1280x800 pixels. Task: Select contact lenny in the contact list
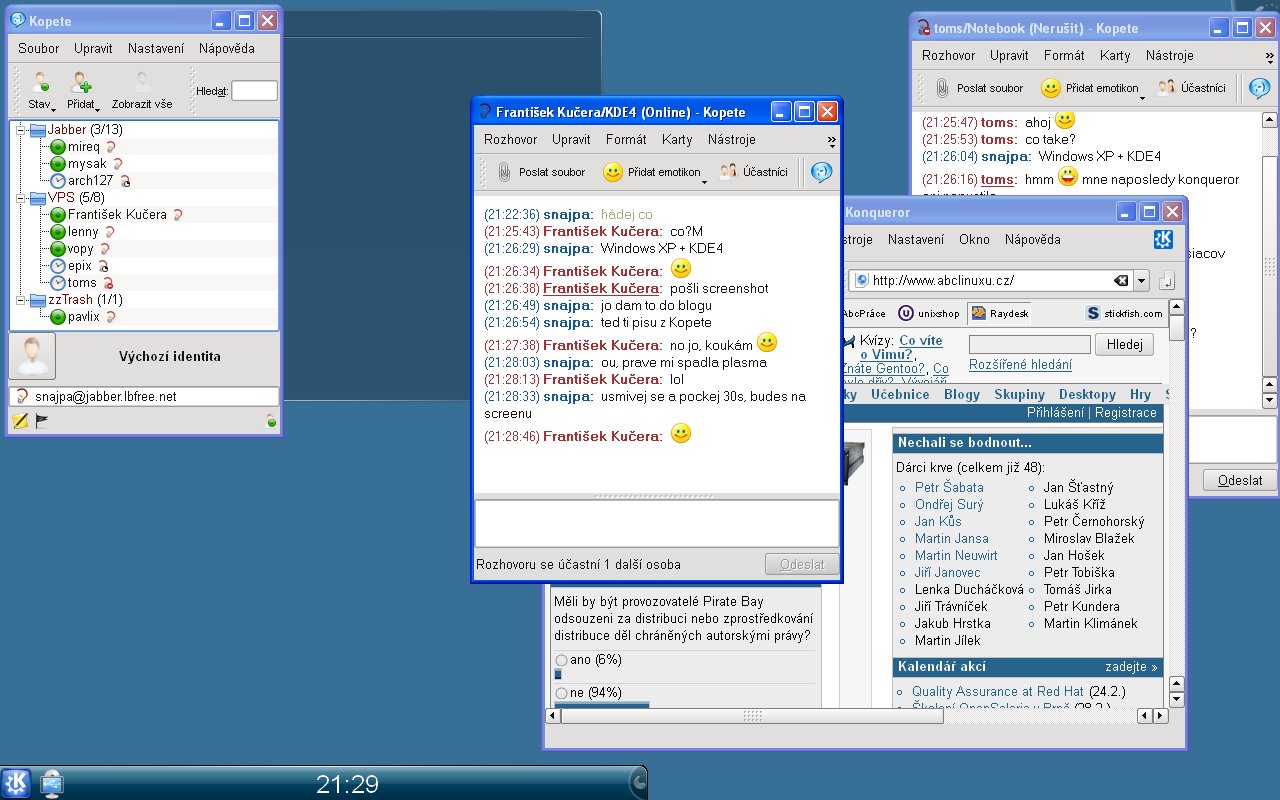(x=83, y=232)
